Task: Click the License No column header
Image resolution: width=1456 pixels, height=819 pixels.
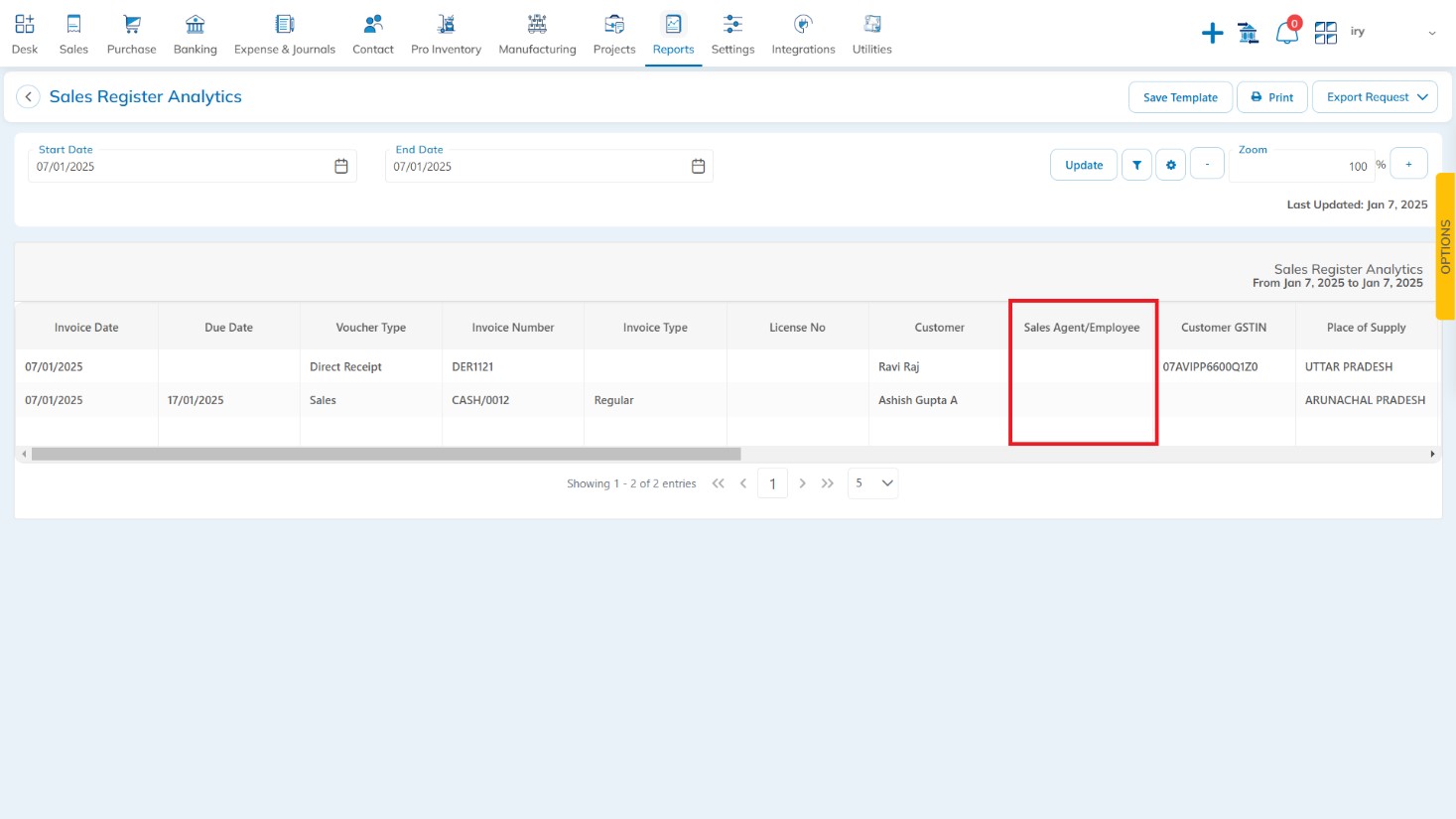Action: [797, 328]
